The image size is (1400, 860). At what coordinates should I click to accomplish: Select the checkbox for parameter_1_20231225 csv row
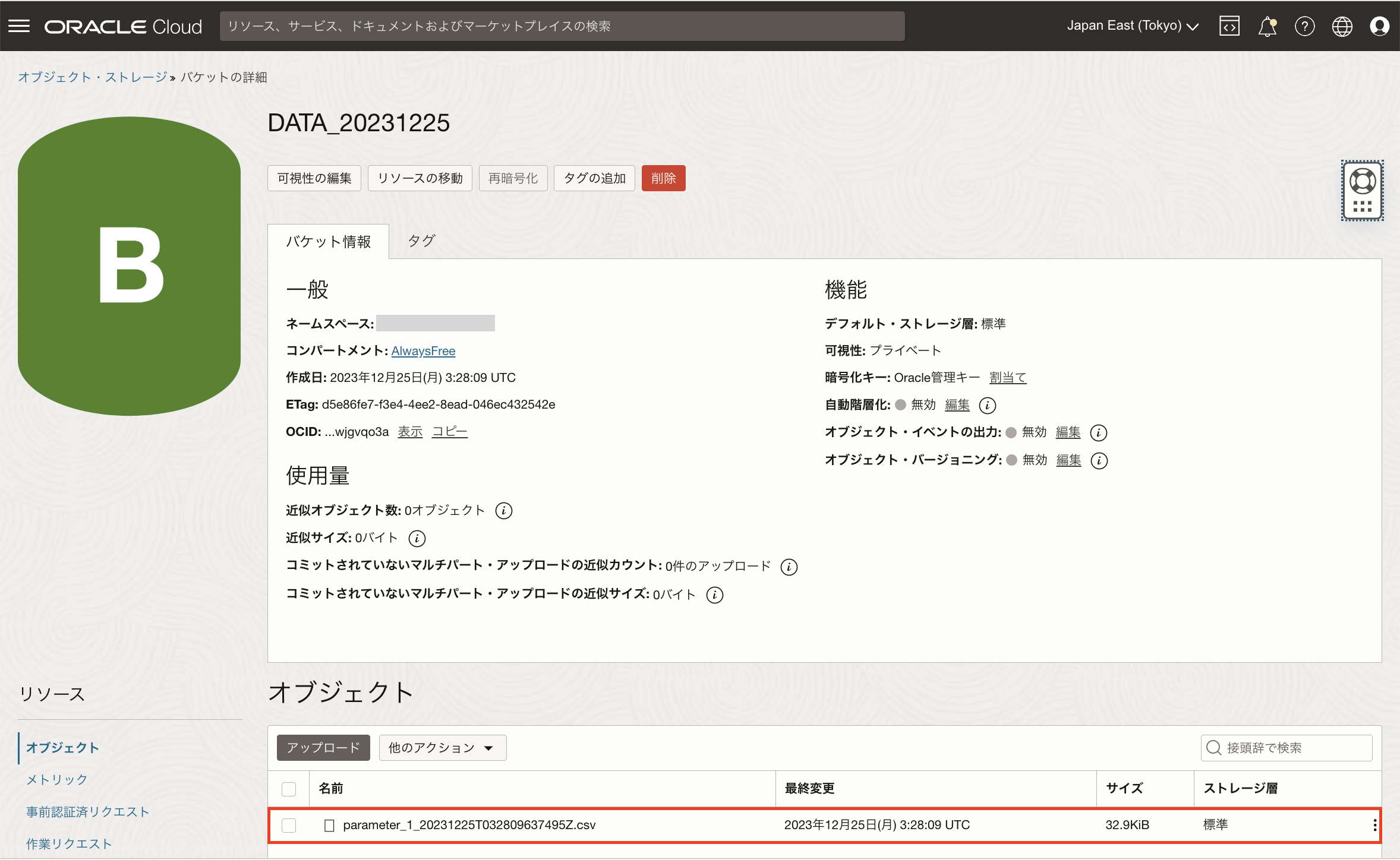[289, 825]
